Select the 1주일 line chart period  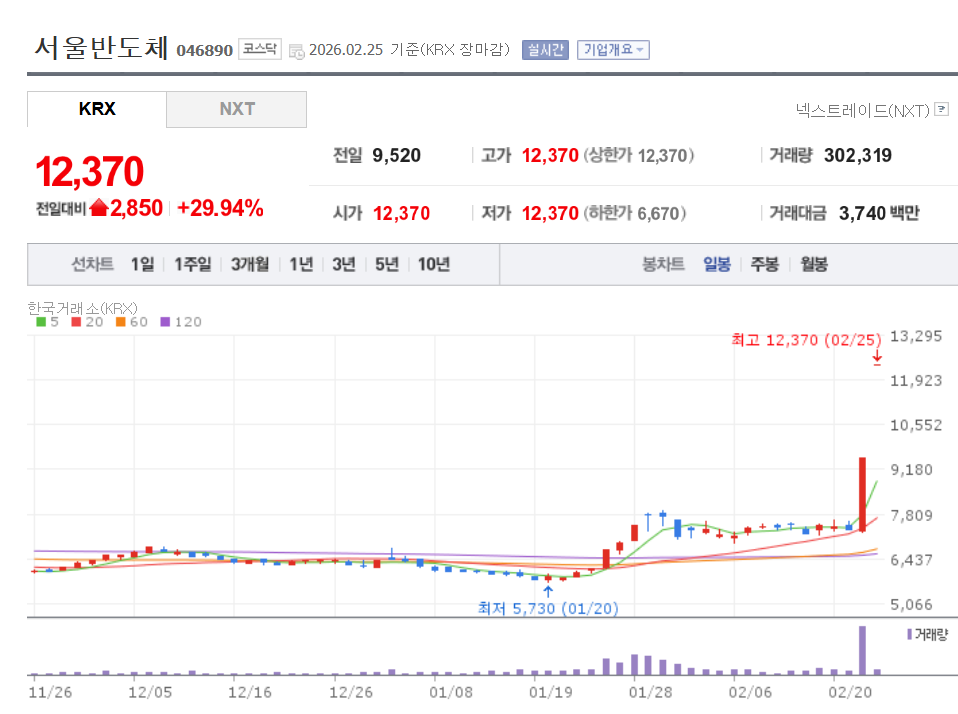pos(192,264)
